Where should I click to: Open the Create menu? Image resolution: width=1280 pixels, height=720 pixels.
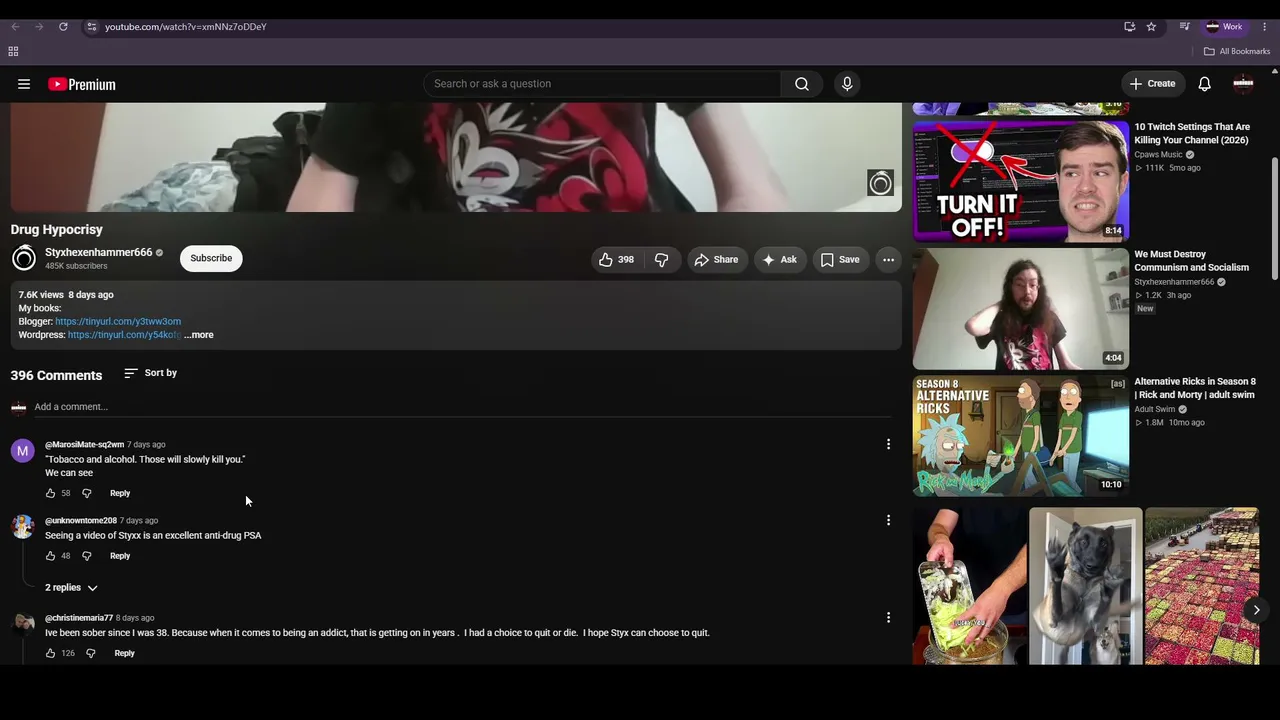coord(1152,84)
